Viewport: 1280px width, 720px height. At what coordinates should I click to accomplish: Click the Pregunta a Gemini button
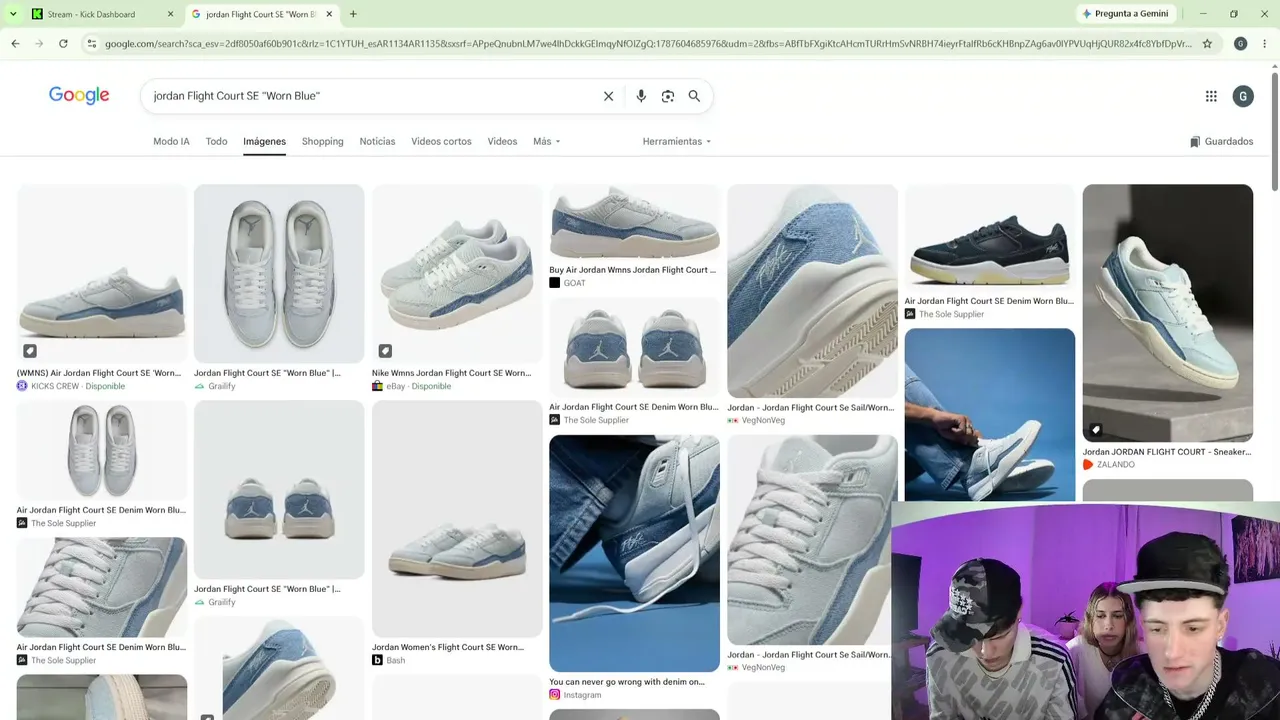pos(1125,14)
